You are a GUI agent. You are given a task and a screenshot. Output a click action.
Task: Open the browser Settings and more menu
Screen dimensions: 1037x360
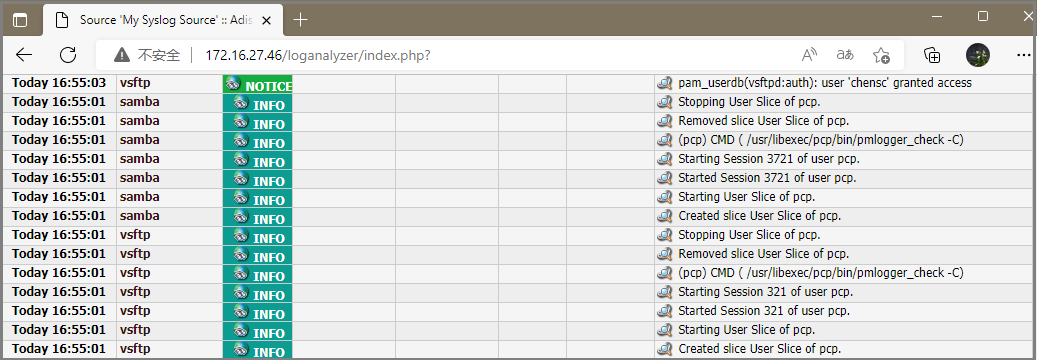[x=1023, y=55]
